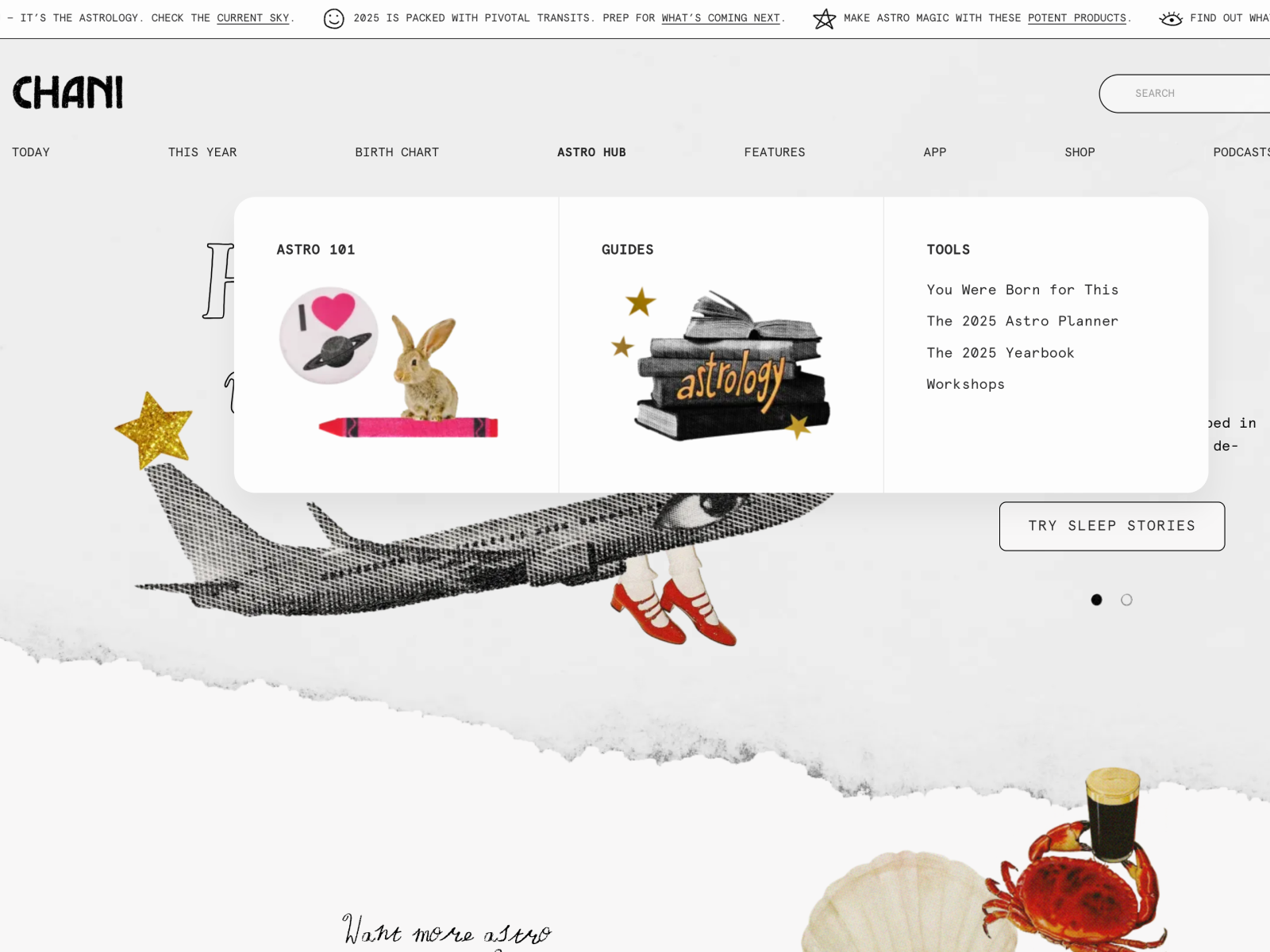Screen dimensions: 1270x952
Task: Open the FEATURES menu item
Action: [x=775, y=152]
